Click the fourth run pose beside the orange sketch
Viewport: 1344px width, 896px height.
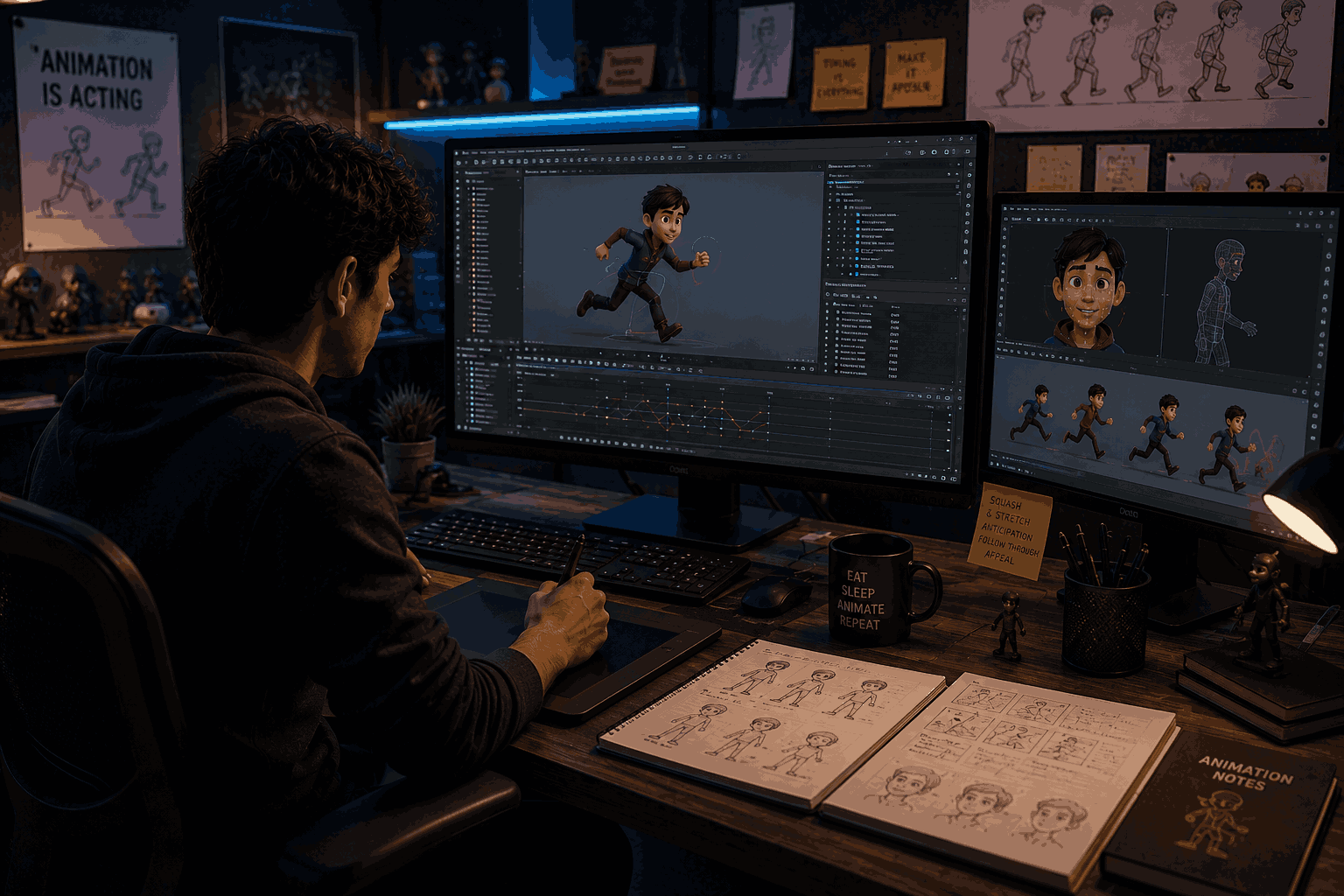coord(1228,448)
